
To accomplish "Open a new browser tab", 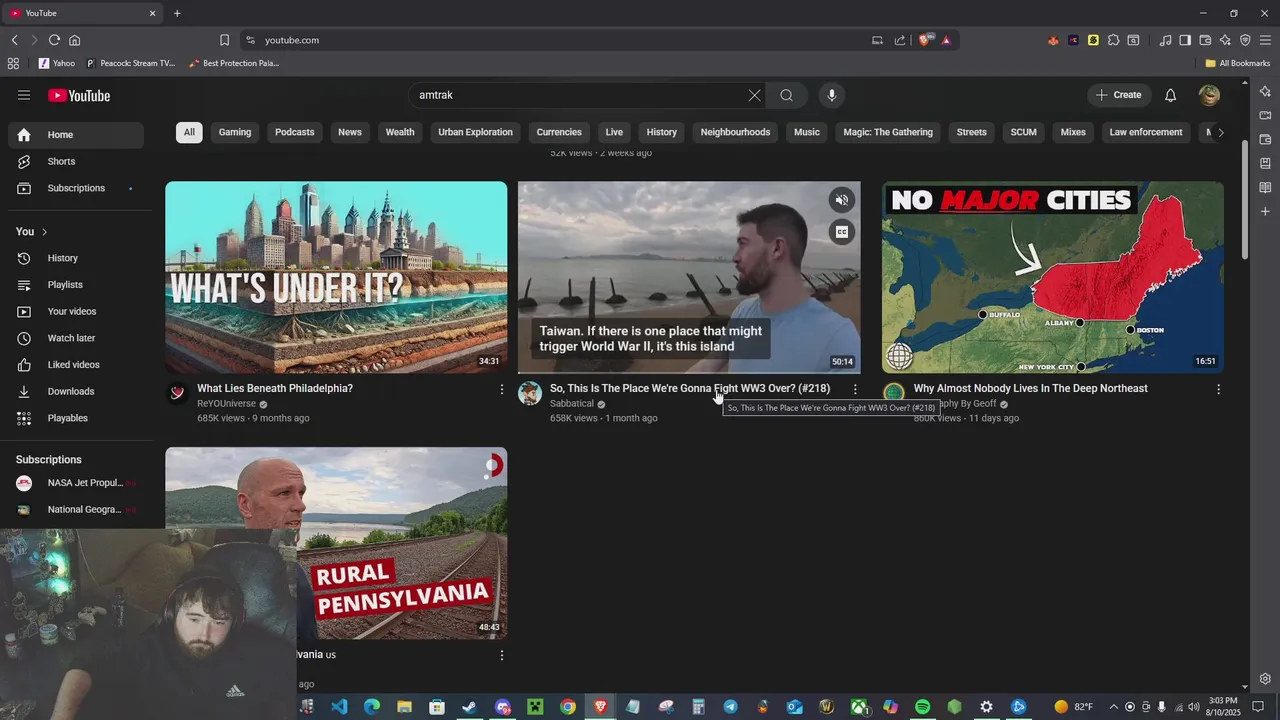I will coord(177,13).
